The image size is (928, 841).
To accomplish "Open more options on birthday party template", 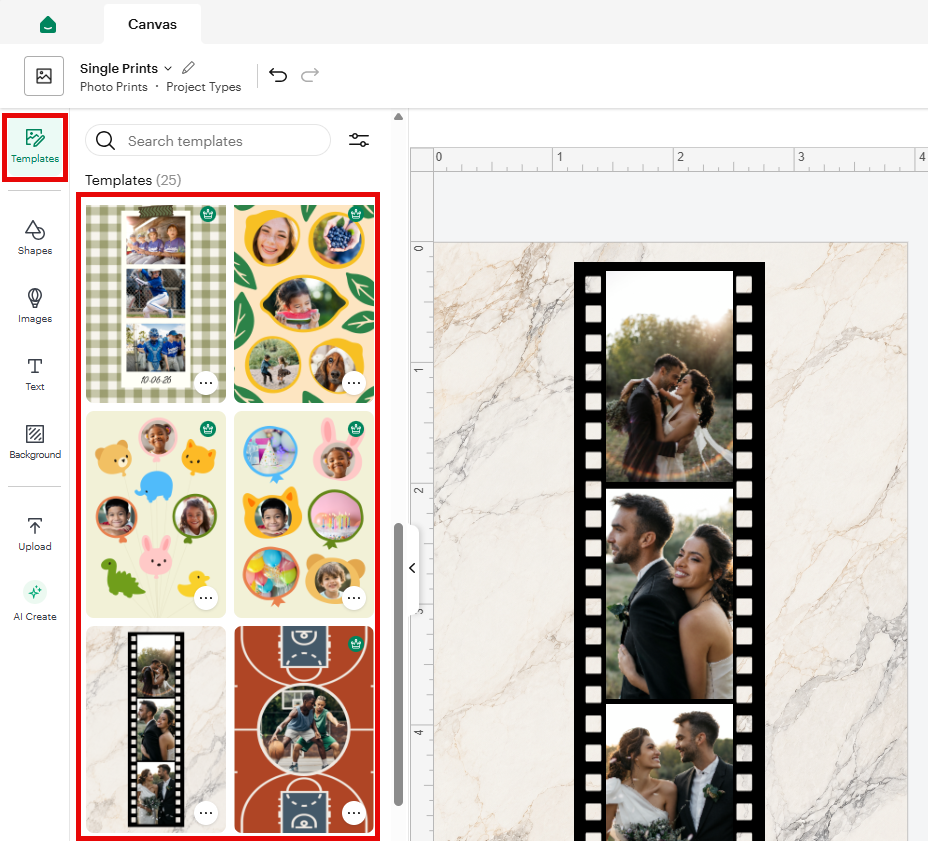I will [x=354, y=598].
